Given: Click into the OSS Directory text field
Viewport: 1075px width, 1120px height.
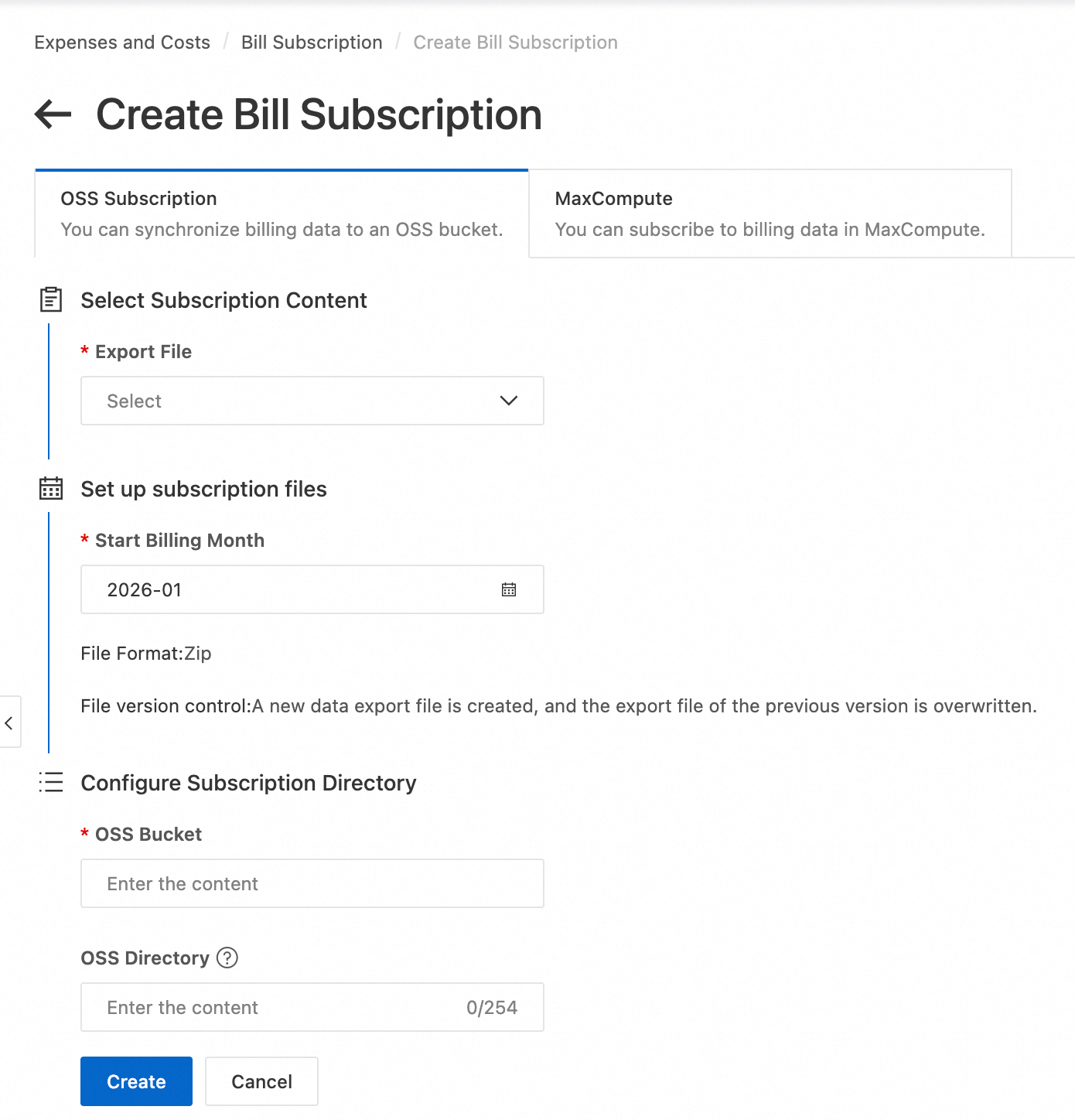Looking at the screenshot, I should click(278, 1007).
